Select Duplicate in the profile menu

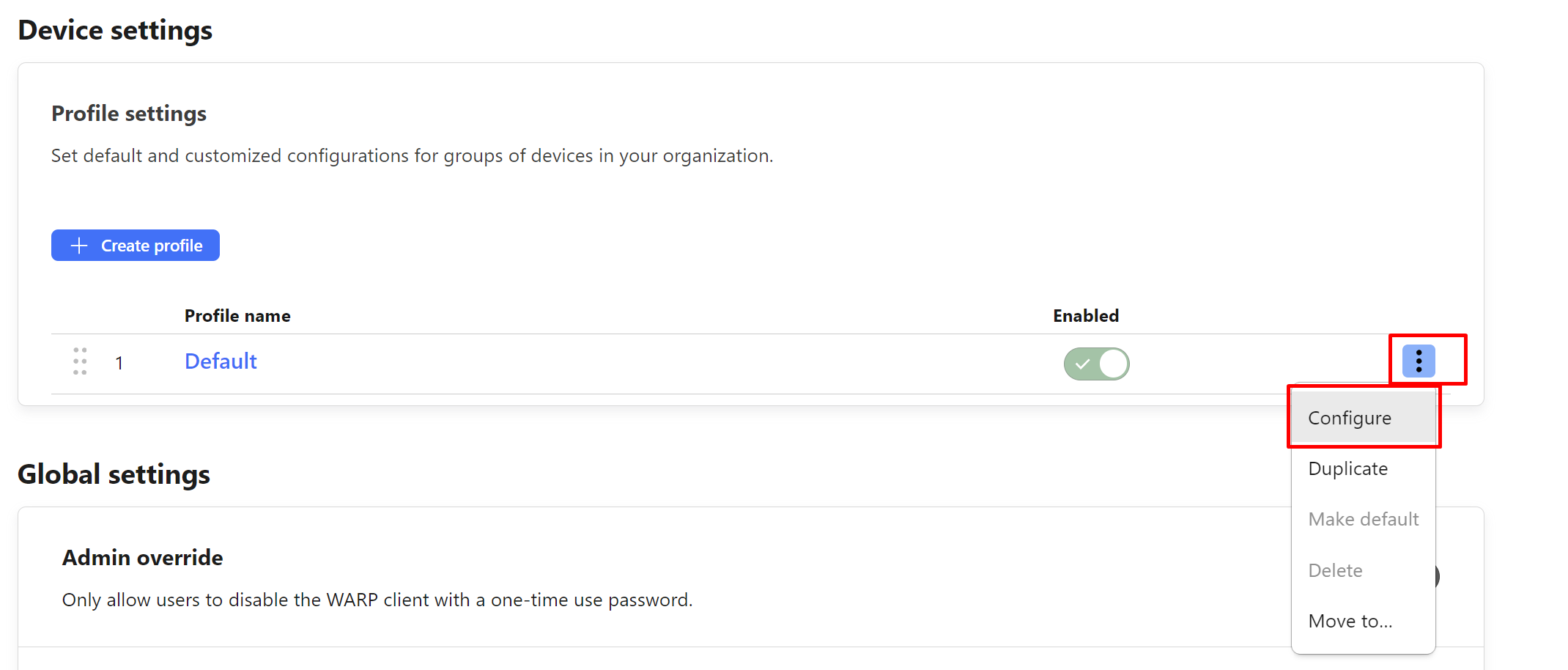click(1348, 469)
